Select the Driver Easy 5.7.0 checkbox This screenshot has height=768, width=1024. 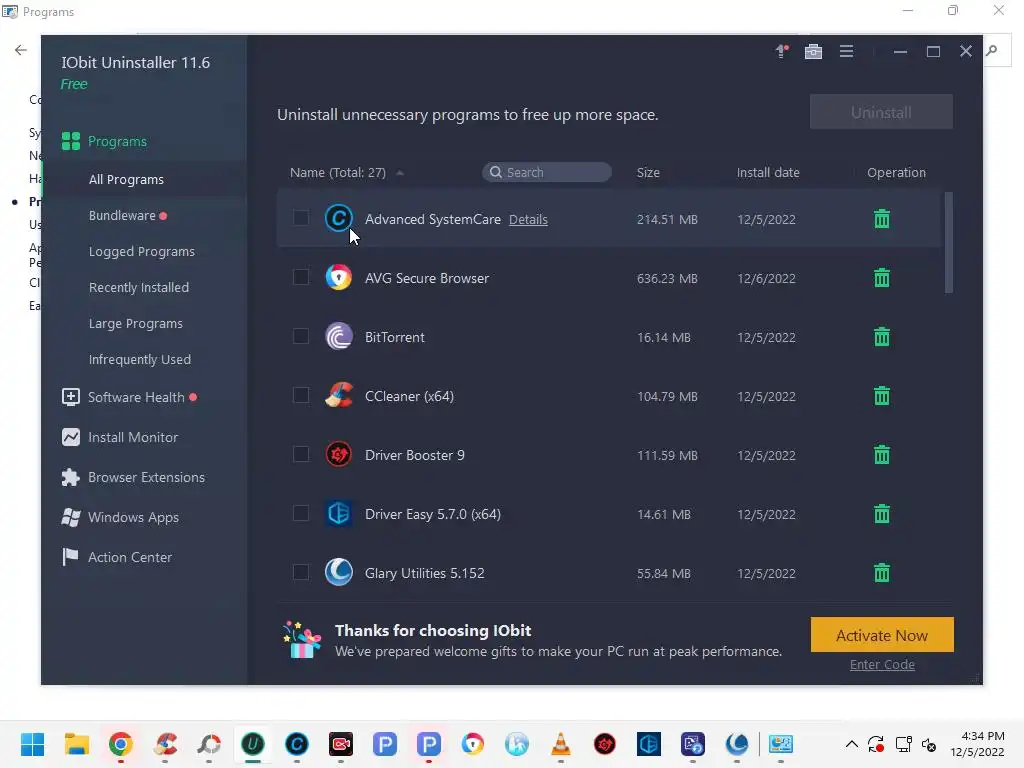click(x=301, y=513)
